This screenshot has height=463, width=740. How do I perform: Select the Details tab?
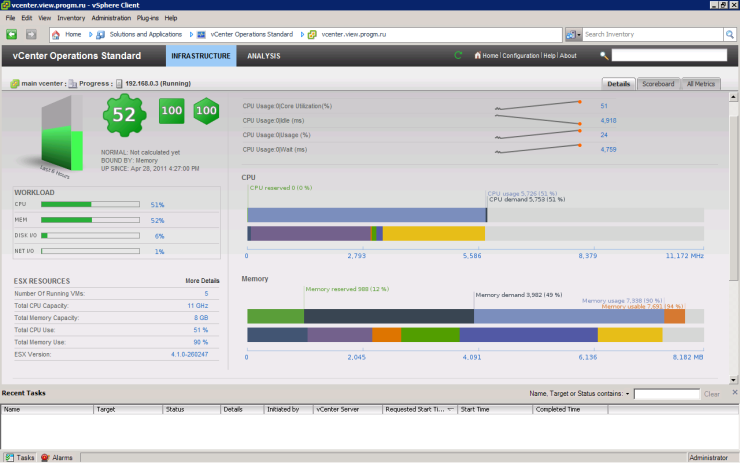pos(618,84)
